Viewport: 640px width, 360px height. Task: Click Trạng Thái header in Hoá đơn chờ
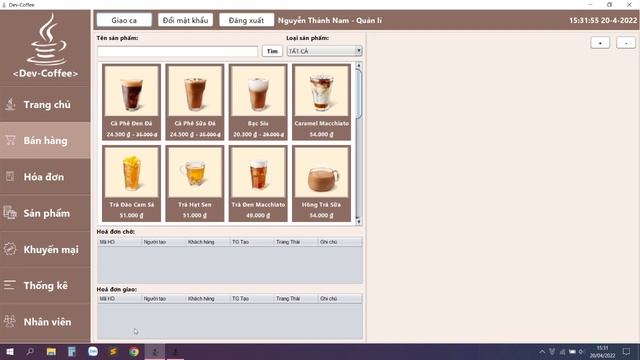click(x=296, y=242)
